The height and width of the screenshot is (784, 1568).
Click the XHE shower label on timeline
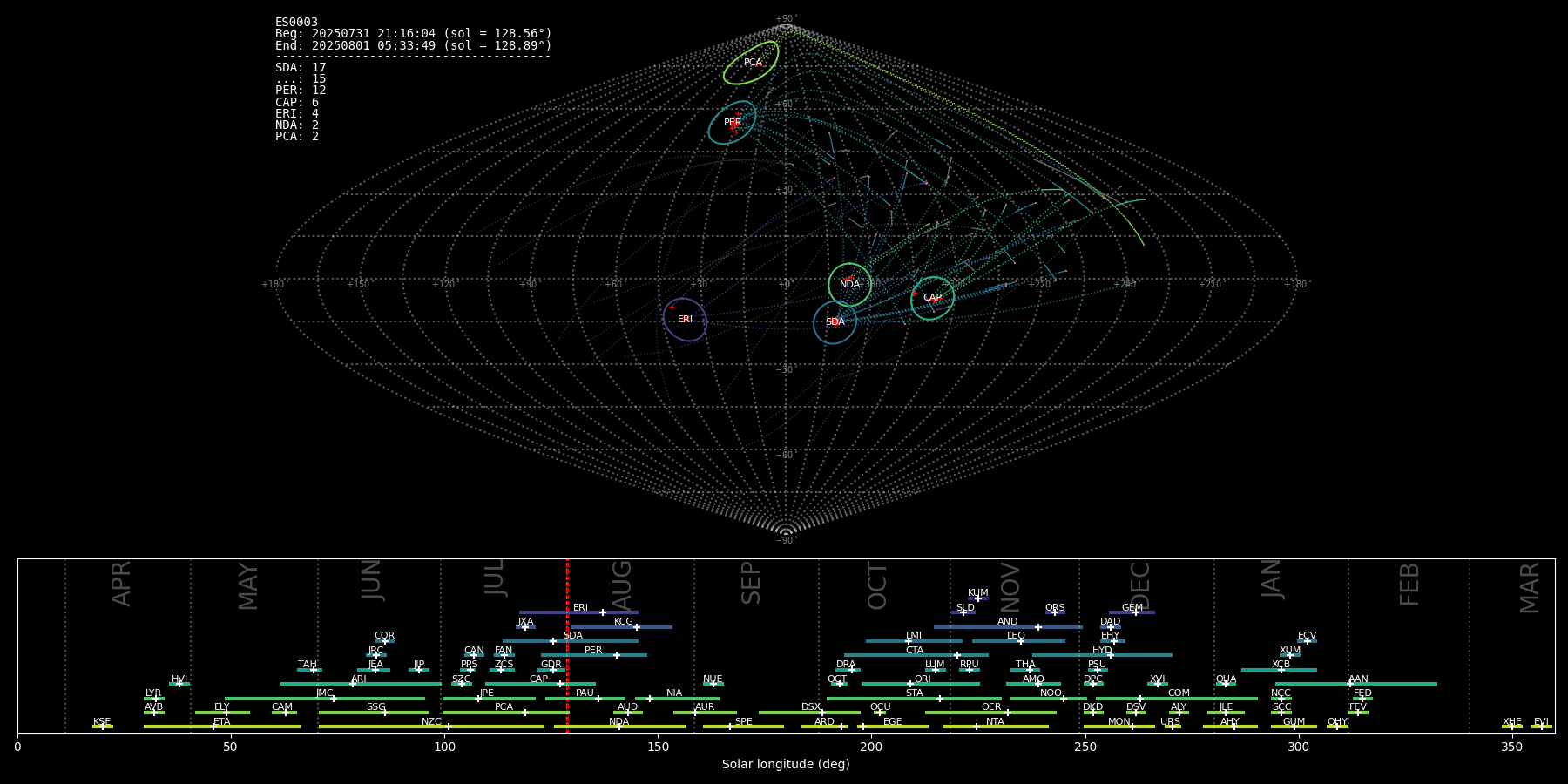point(1511,721)
